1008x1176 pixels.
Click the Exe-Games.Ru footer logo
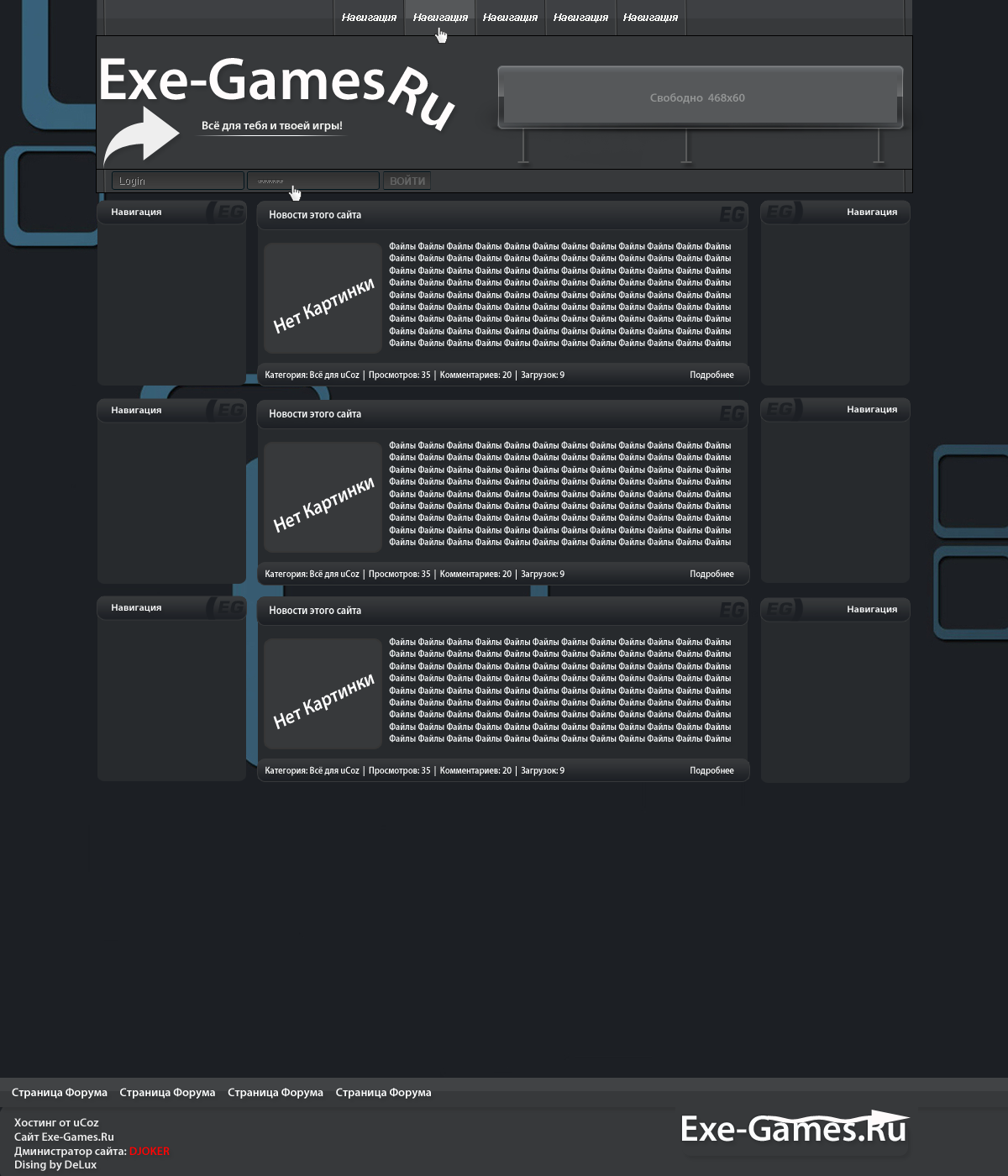(x=795, y=1128)
